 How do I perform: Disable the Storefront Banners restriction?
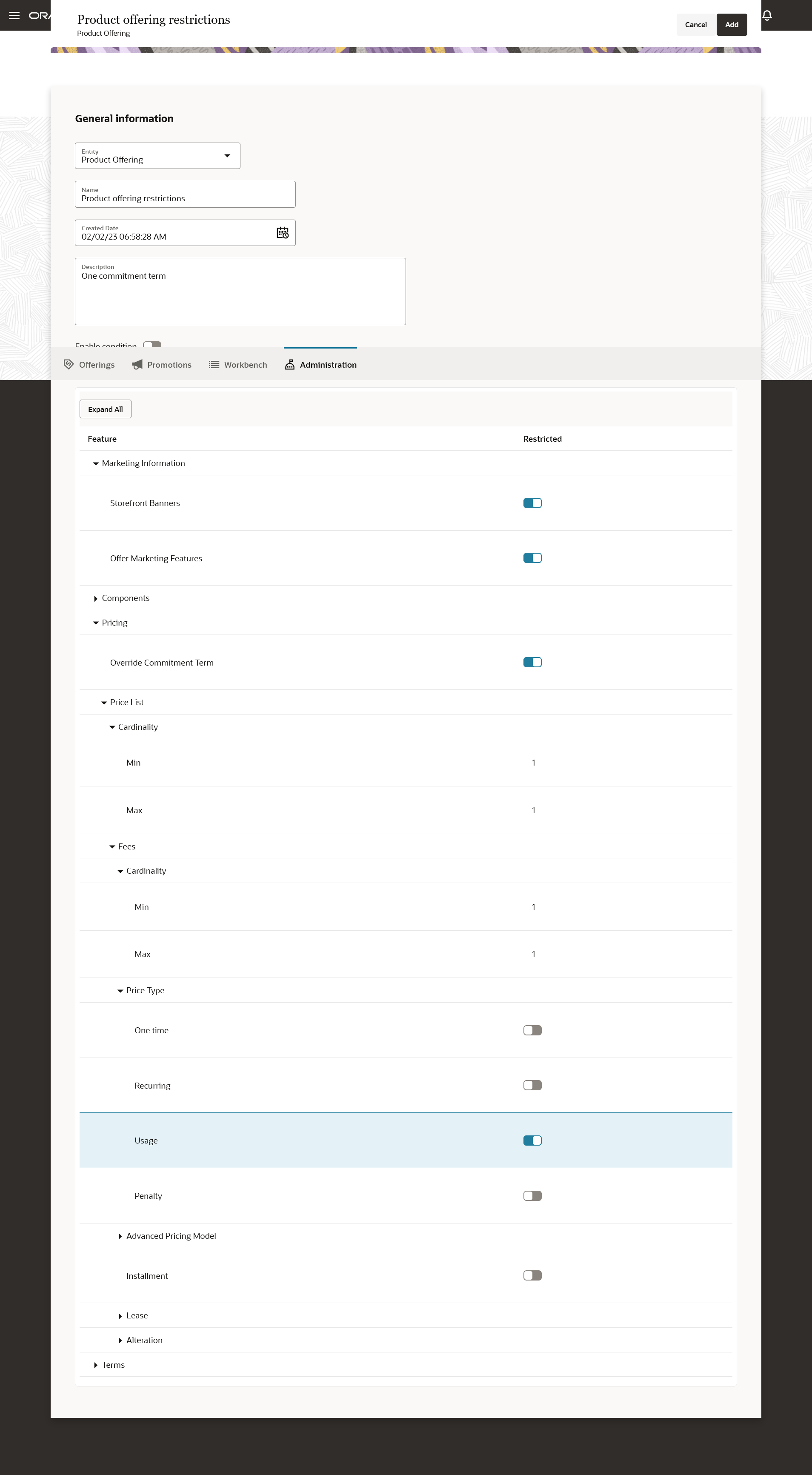point(532,503)
